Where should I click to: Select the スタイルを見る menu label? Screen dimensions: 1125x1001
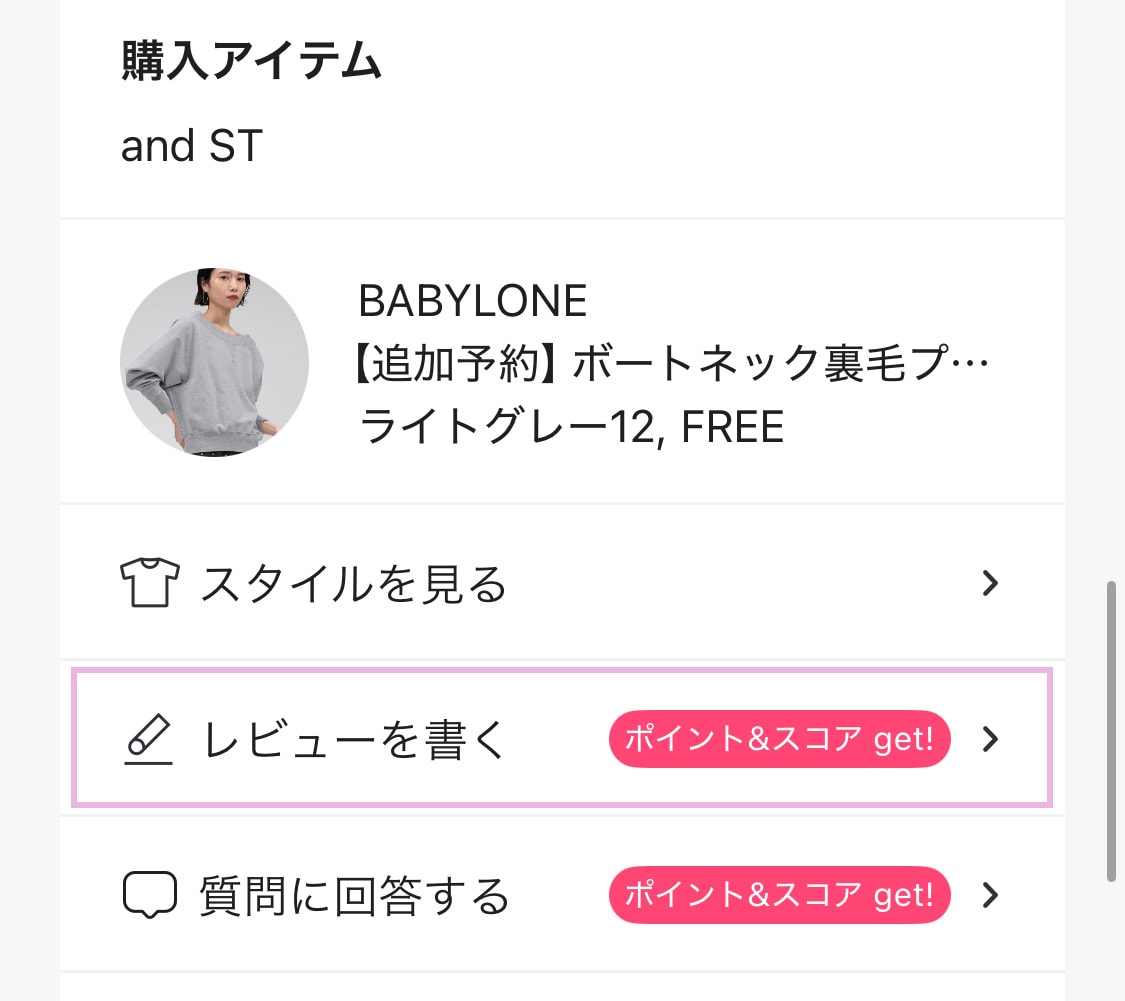[x=354, y=584]
